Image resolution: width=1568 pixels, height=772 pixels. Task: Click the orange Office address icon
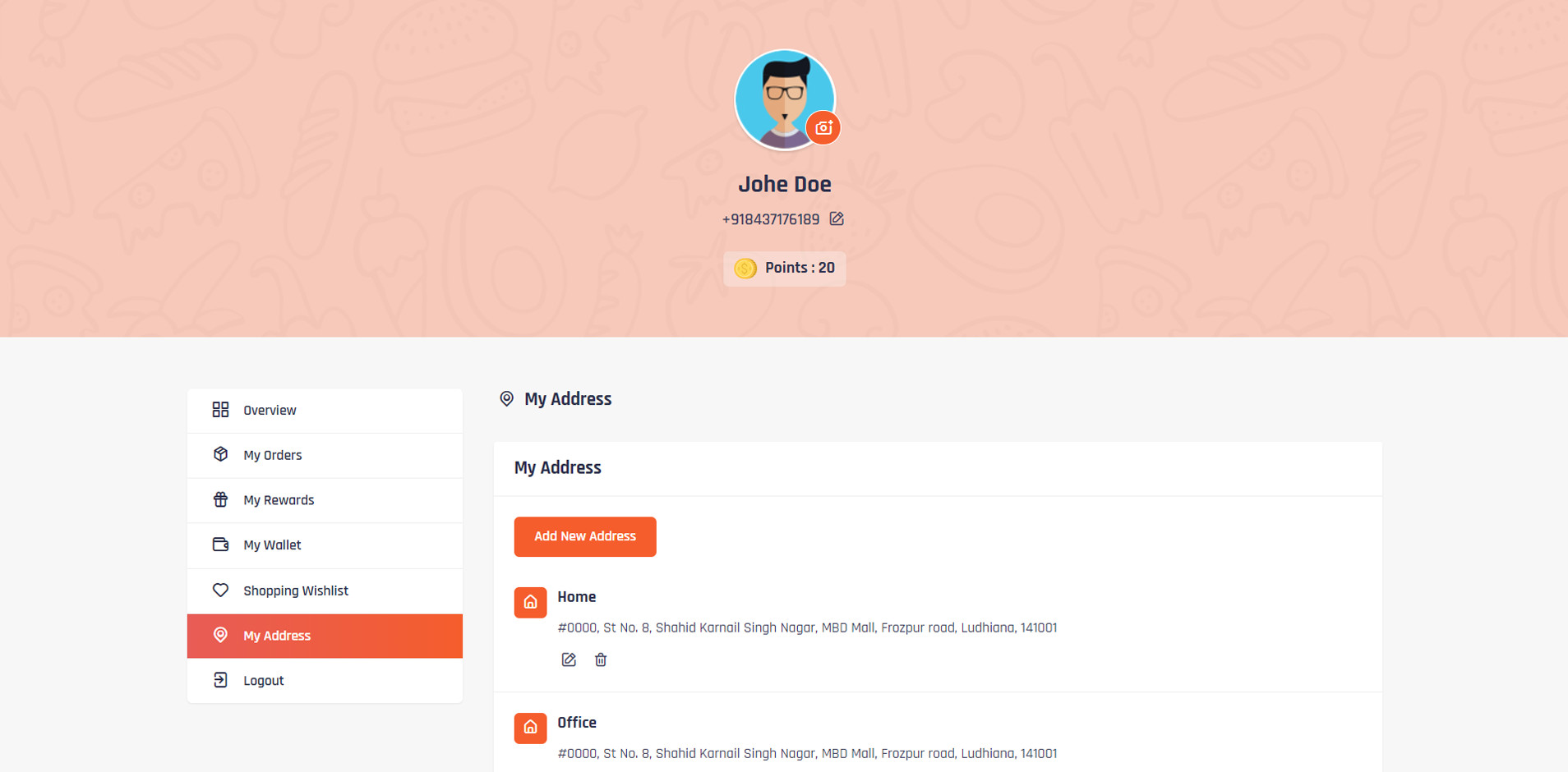click(x=530, y=728)
